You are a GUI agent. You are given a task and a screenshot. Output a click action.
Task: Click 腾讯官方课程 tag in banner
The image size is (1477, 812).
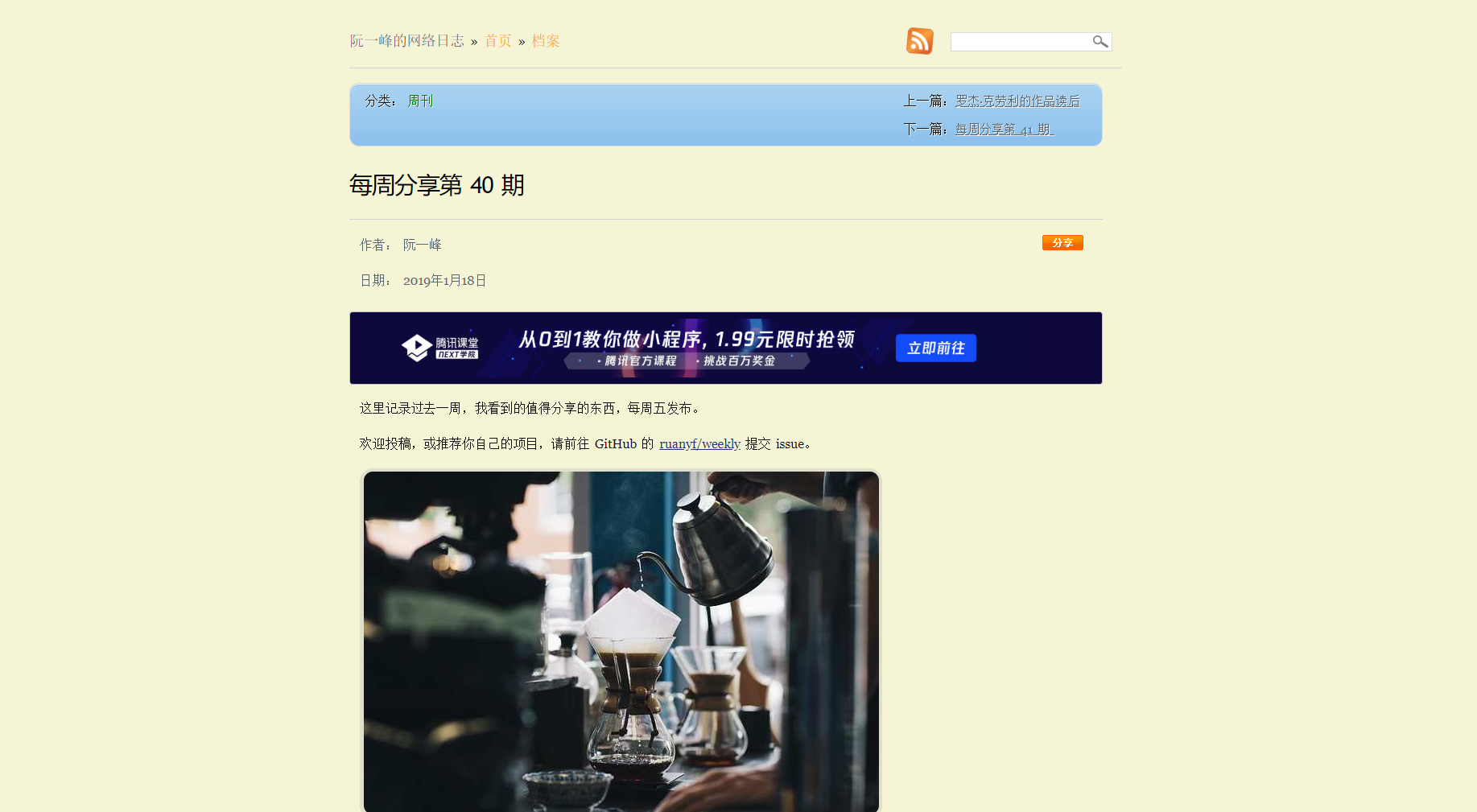point(637,361)
